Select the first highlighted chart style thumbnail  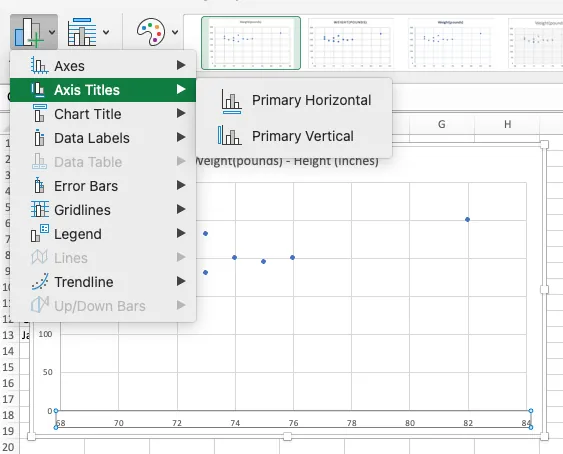251,43
